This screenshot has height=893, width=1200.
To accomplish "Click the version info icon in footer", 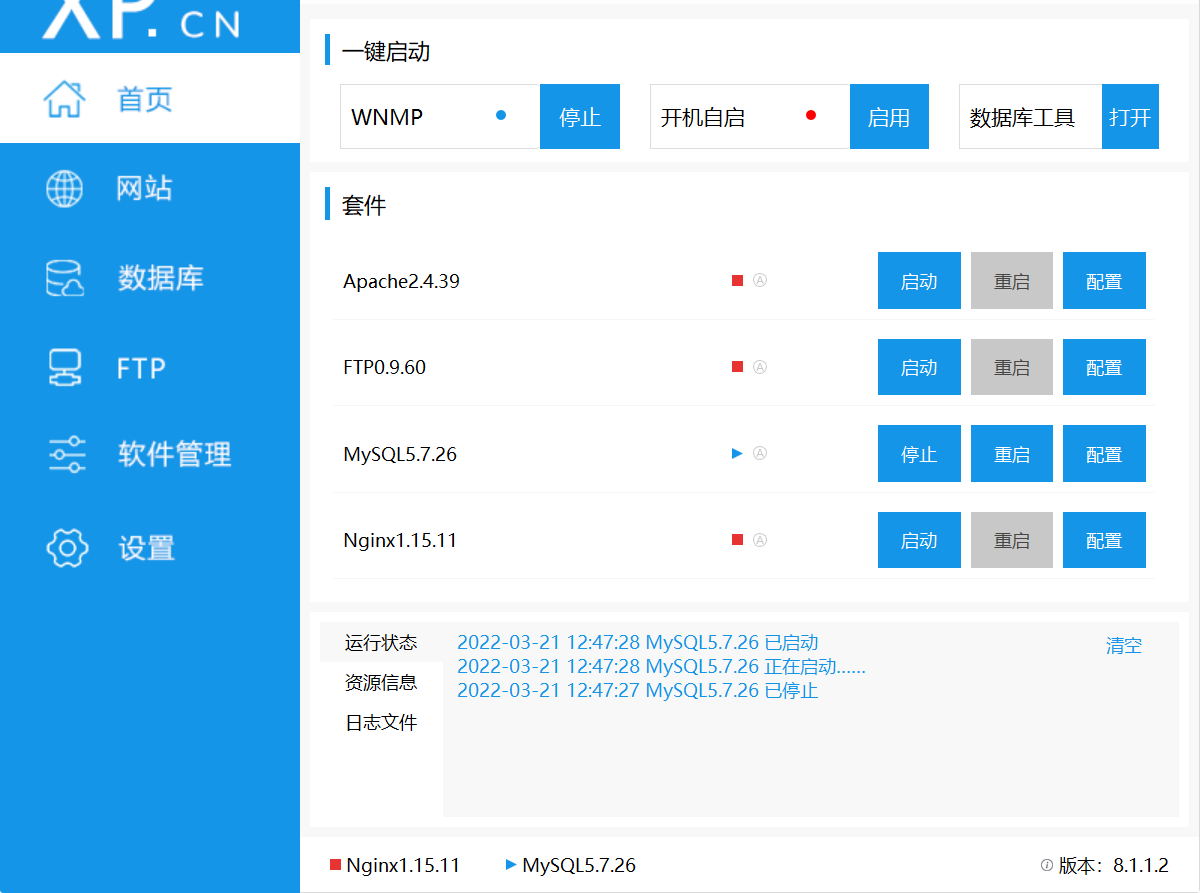I will click(x=1047, y=865).
